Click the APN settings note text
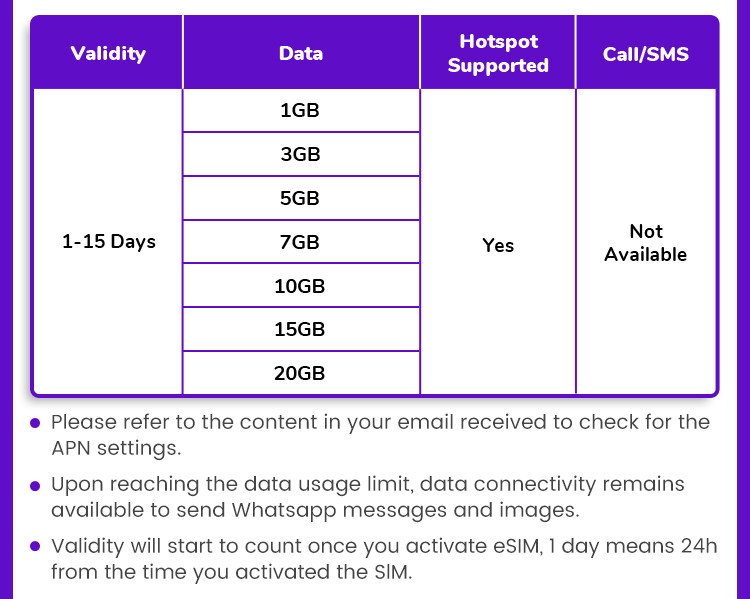 coord(381,435)
